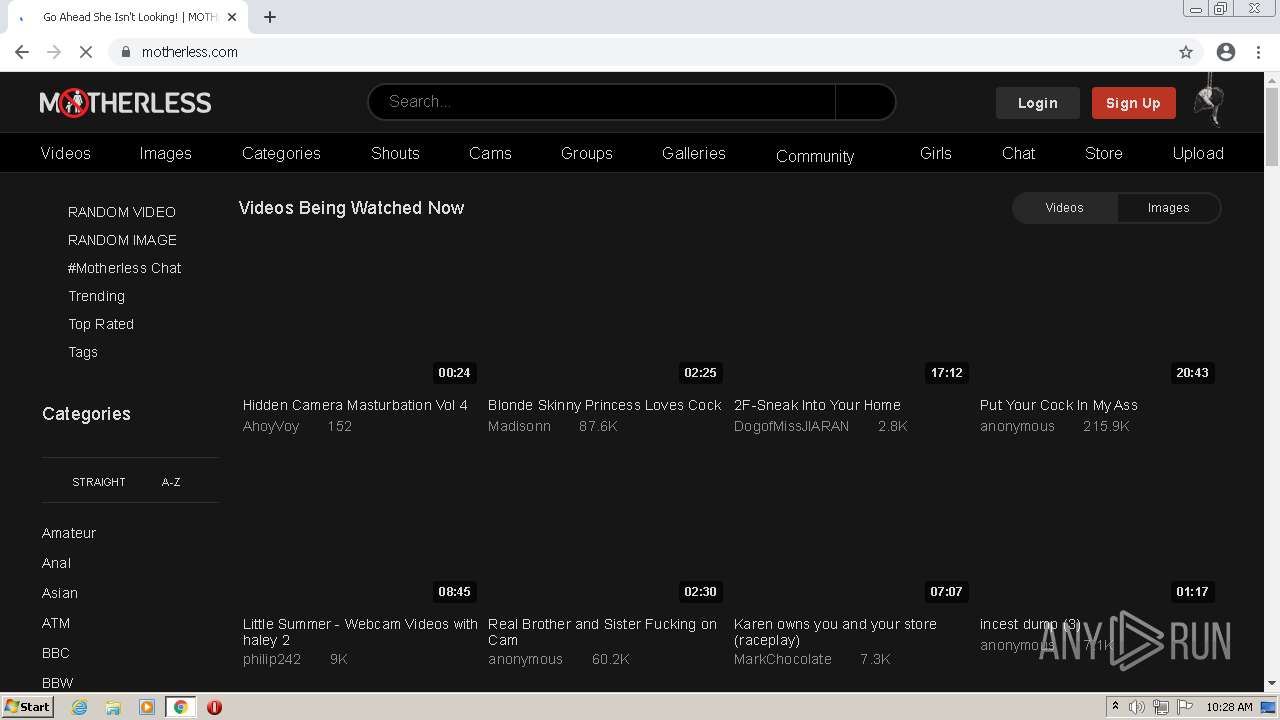The image size is (1280, 720).
Task: Open the Categories nav menu item
Action: tap(281, 153)
